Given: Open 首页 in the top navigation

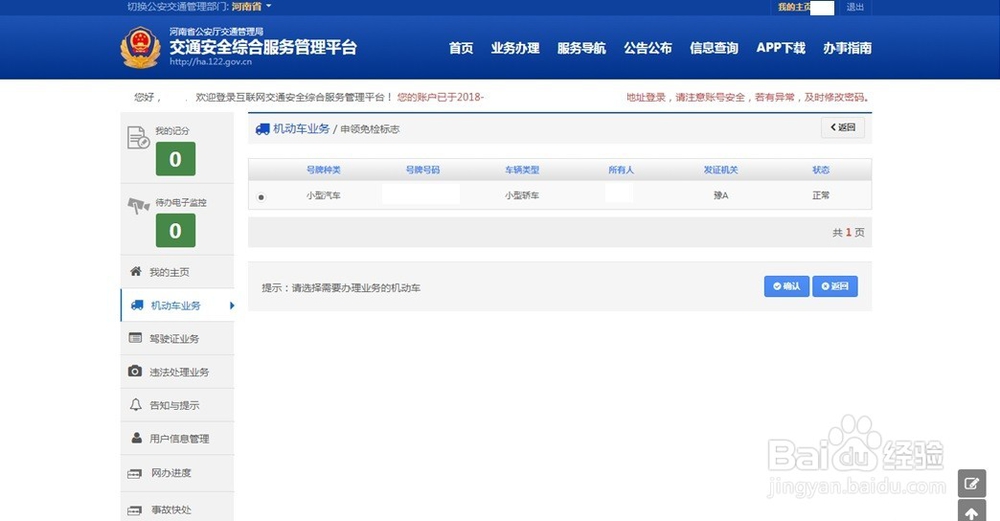Looking at the screenshot, I should coord(461,48).
